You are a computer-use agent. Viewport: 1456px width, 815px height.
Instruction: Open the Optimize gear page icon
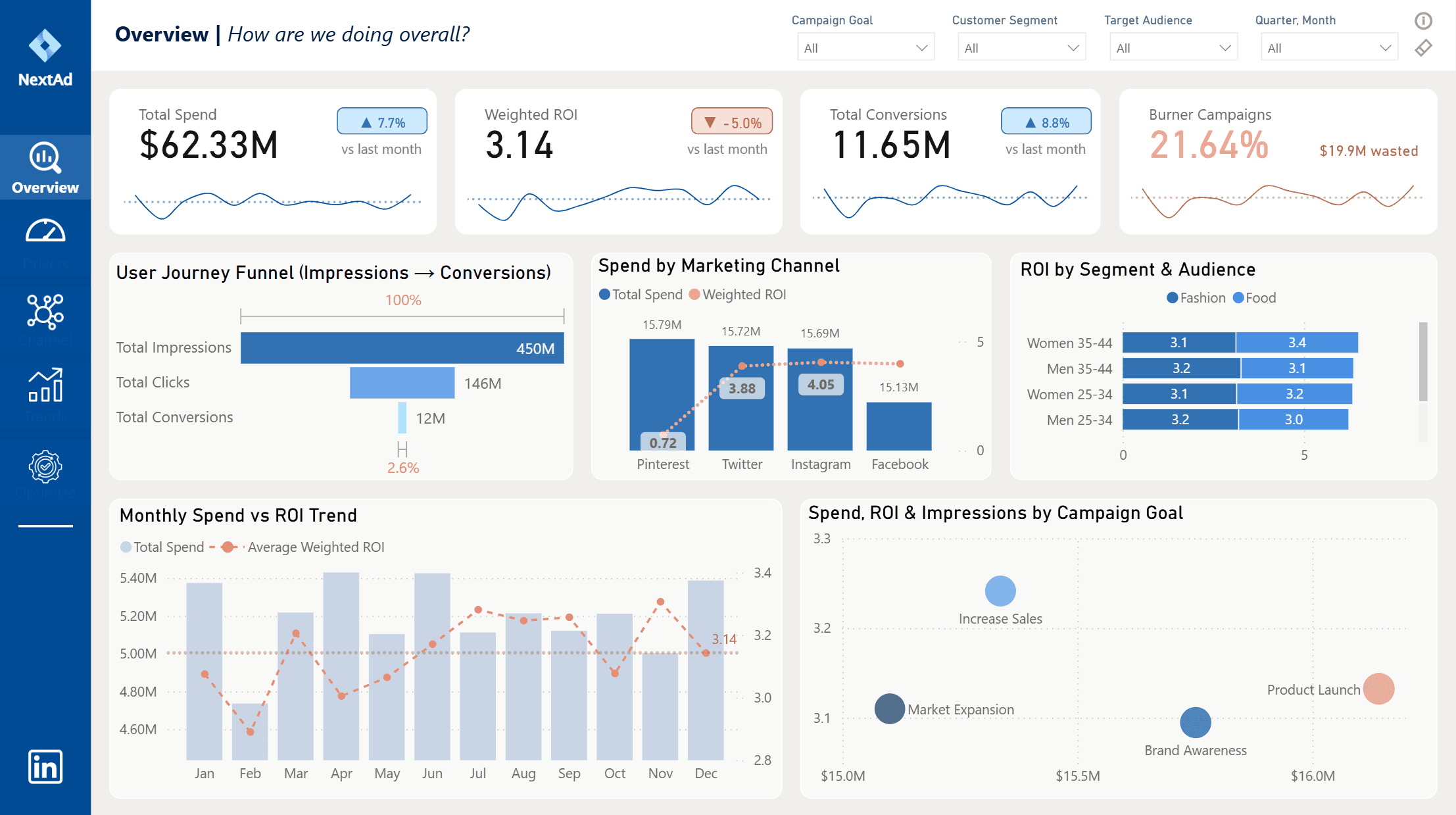45,467
